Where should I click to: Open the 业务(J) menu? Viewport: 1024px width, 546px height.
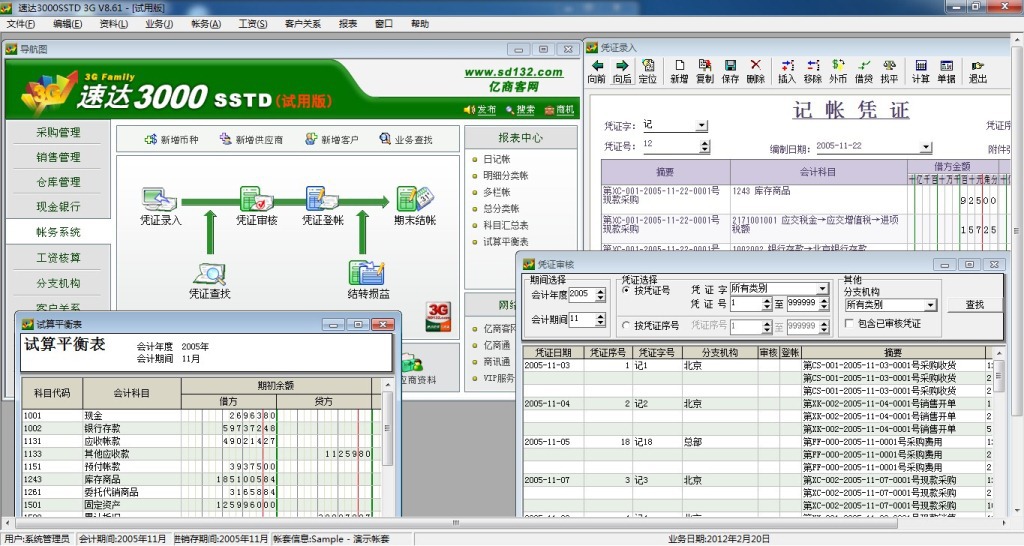[x=159, y=24]
